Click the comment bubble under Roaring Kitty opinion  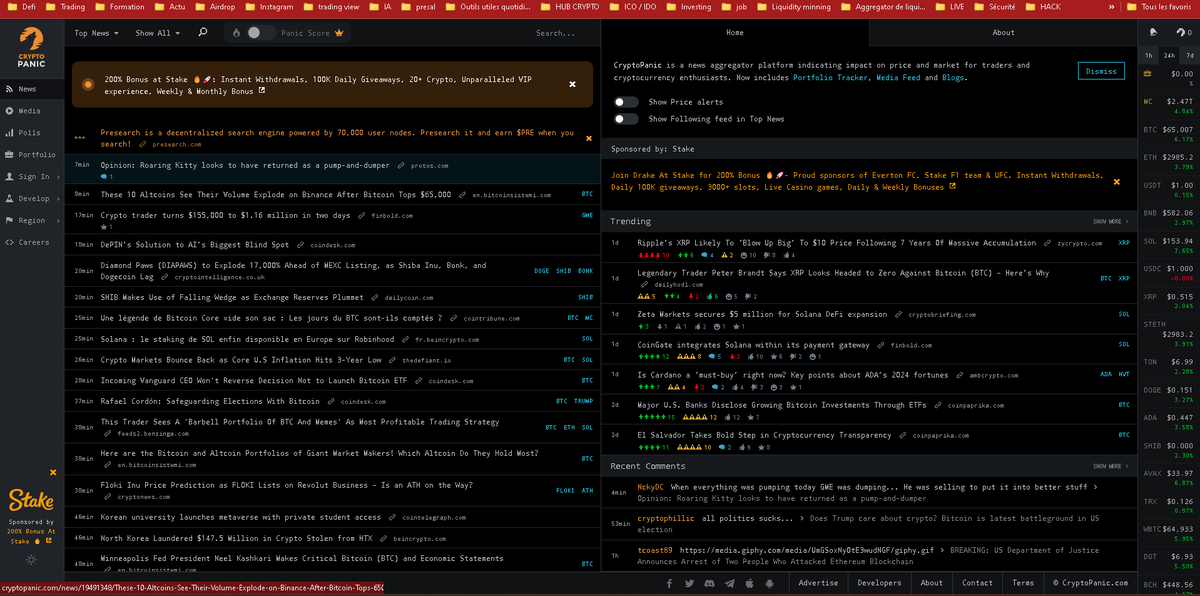tap(105, 176)
